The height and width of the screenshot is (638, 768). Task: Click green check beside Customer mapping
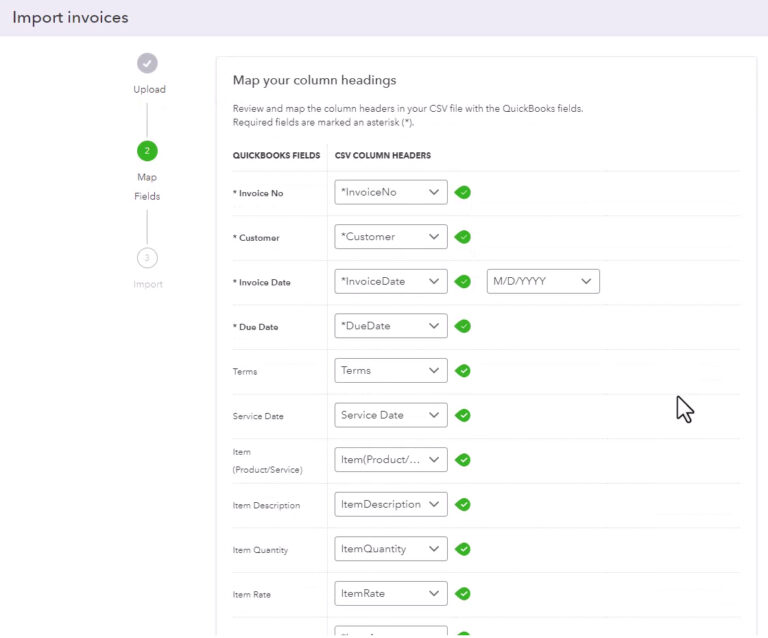pyautogui.click(x=462, y=237)
